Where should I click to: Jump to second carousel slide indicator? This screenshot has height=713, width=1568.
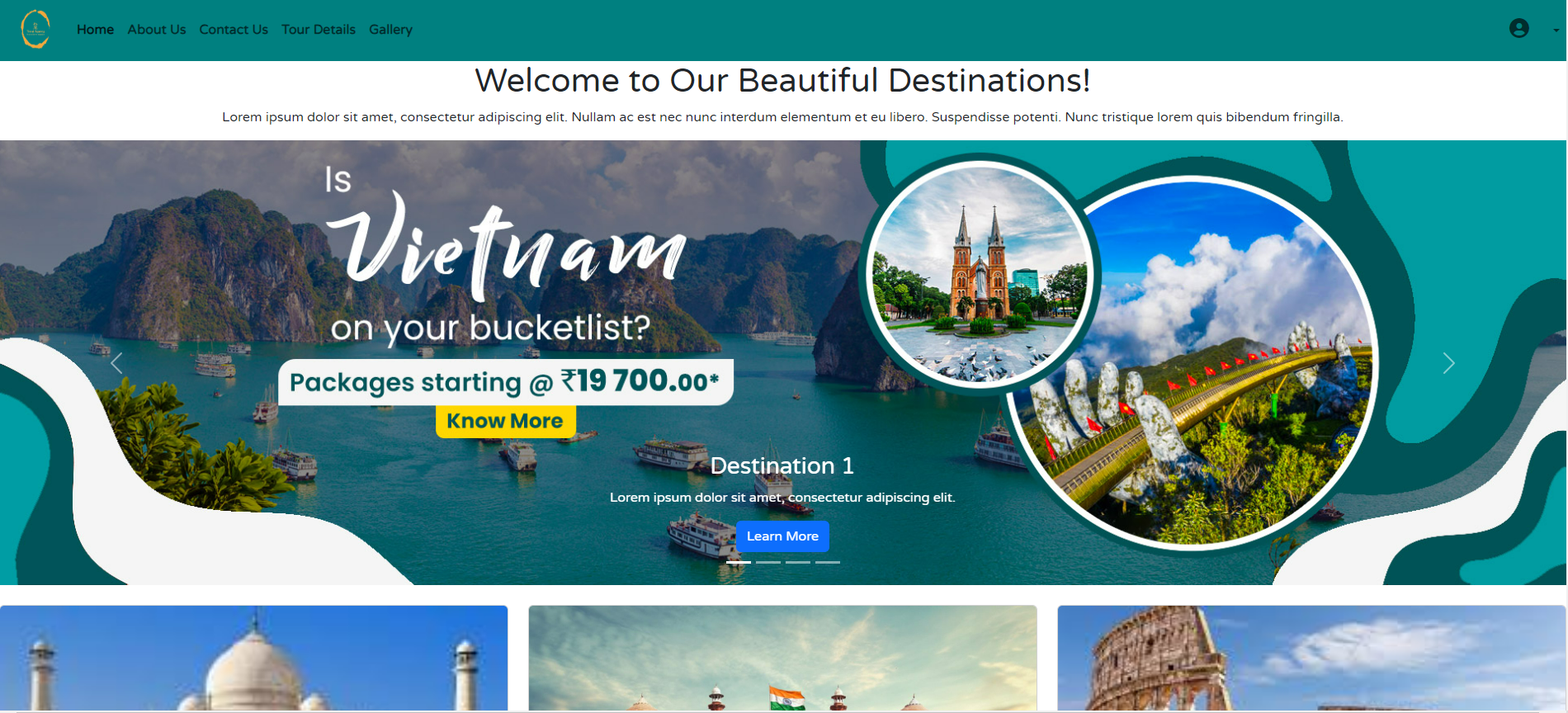(768, 562)
